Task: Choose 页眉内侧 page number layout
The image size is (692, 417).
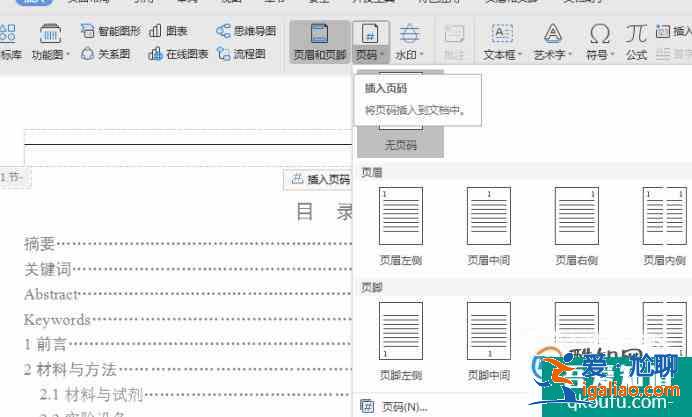Action: 664,226
